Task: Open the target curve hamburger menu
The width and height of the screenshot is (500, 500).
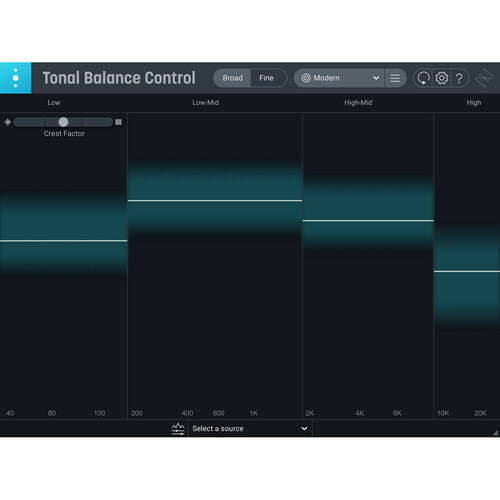Action: click(x=395, y=78)
